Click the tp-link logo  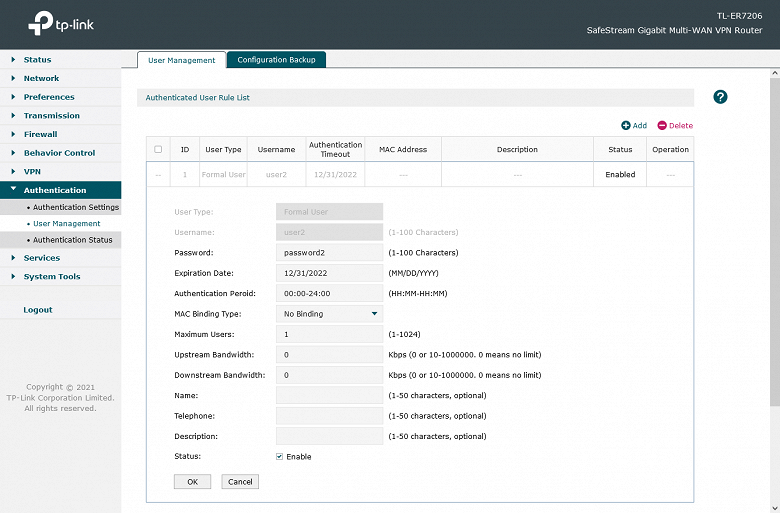[61, 23]
